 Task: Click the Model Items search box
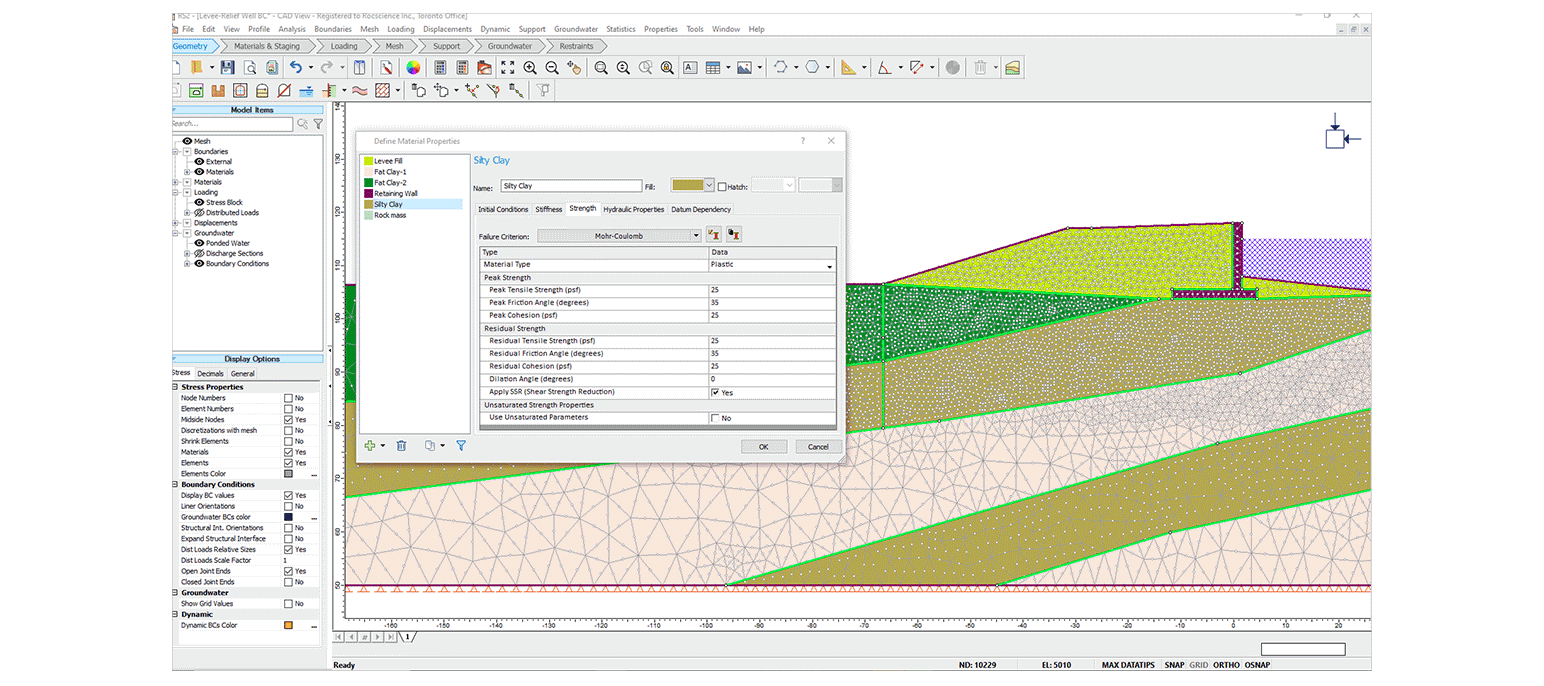232,124
